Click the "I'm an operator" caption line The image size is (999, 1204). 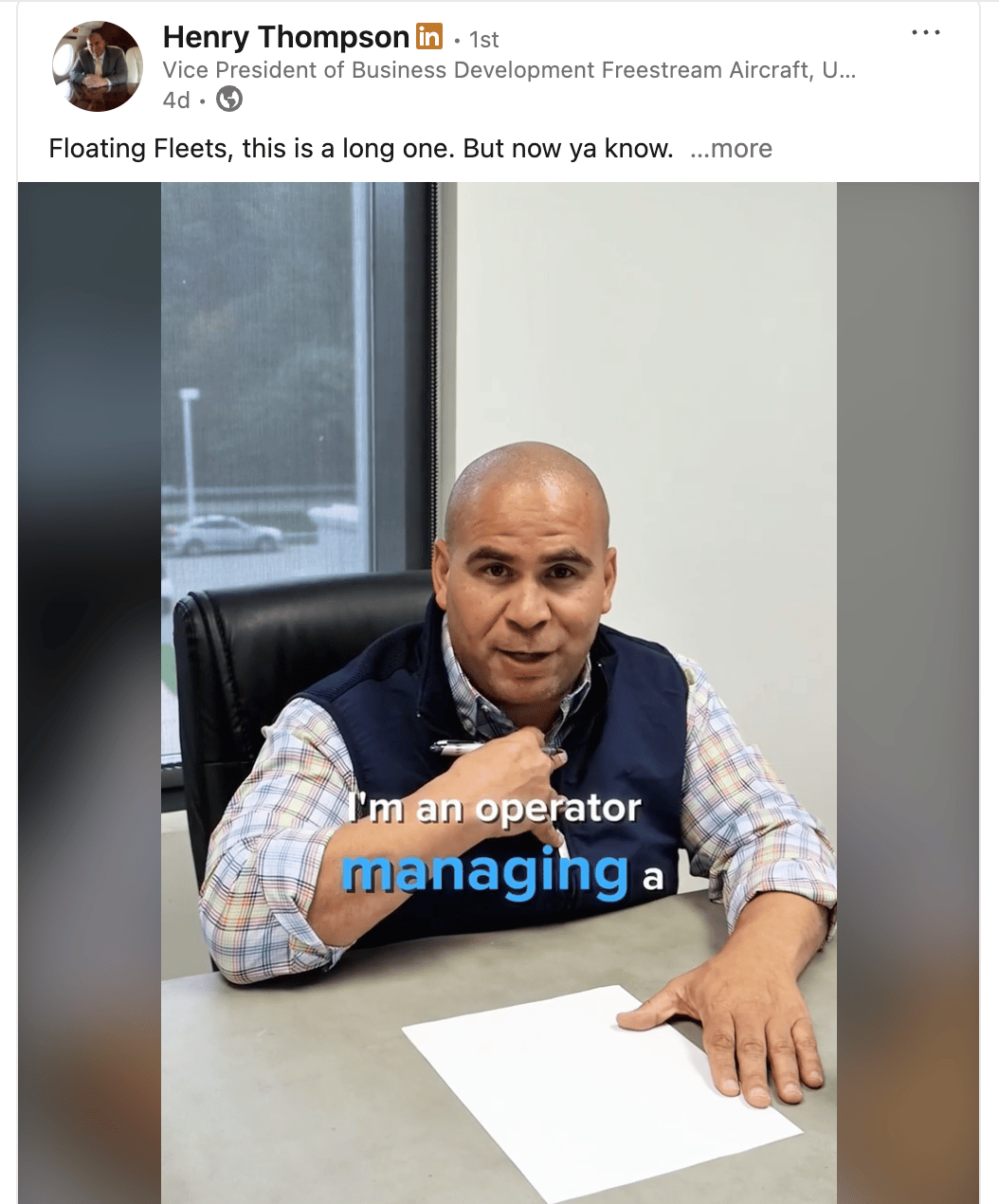pyautogui.click(x=495, y=809)
